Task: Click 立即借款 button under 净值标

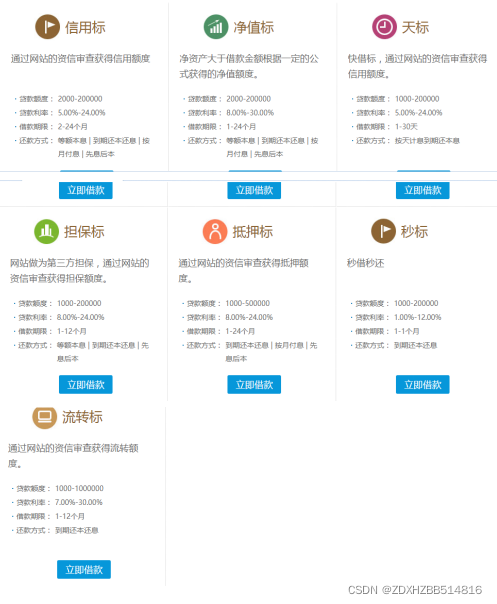Action: click(254, 190)
